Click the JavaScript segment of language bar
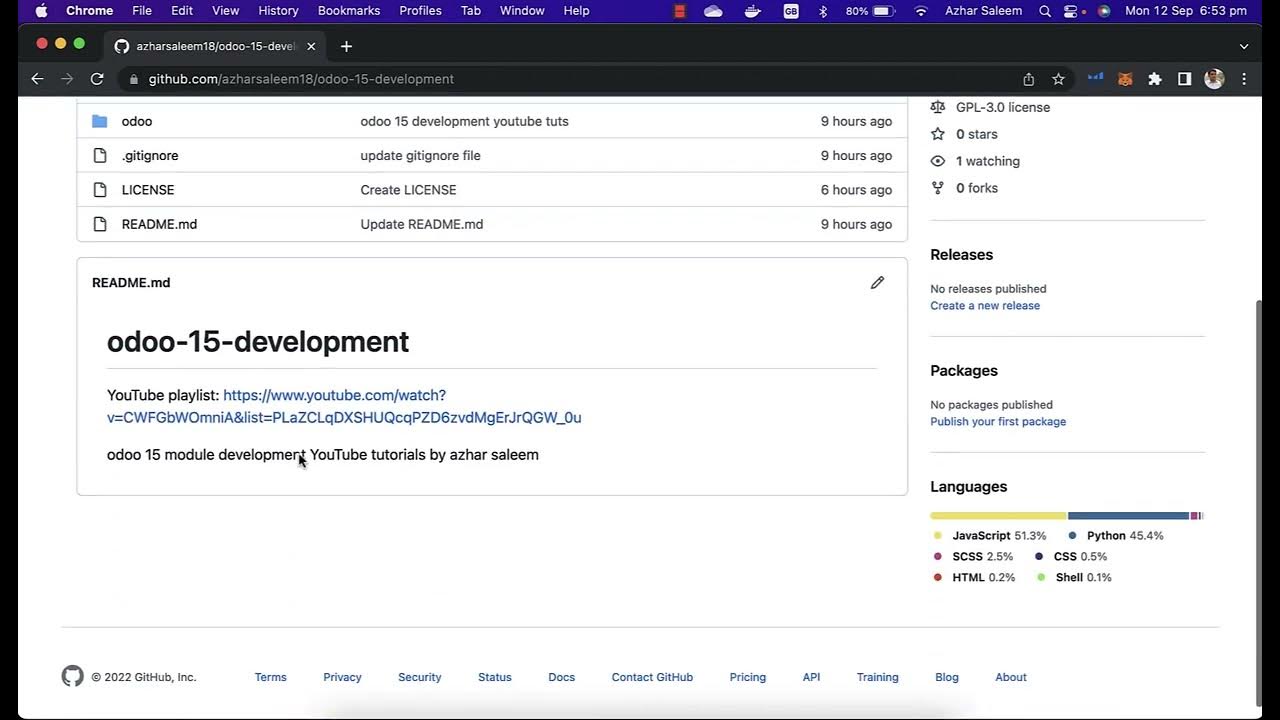The height and width of the screenshot is (720, 1280). pyautogui.click(x=998, y=516)
